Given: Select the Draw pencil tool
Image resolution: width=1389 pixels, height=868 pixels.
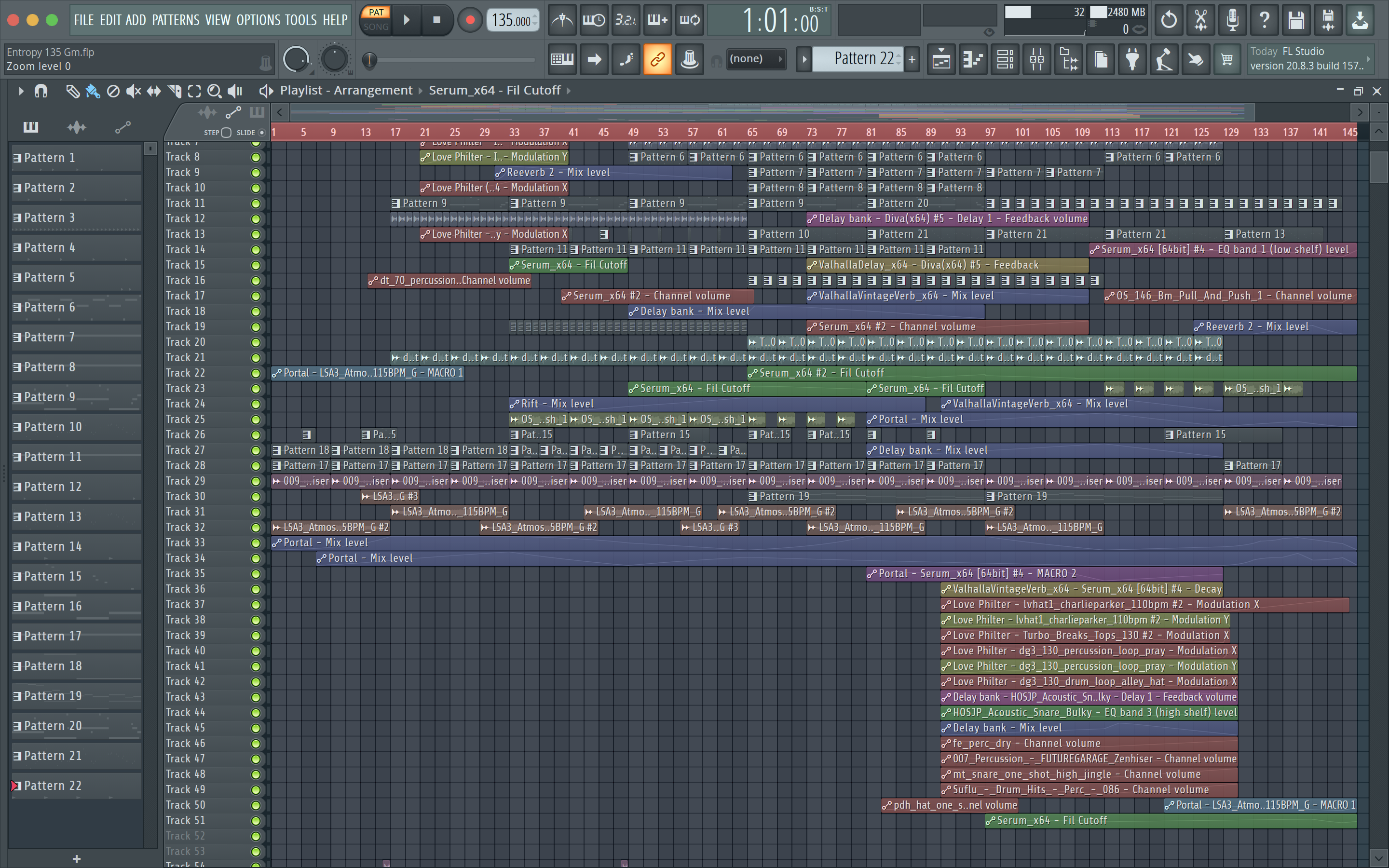Looking at the screenshot, I should coord(72,91).
